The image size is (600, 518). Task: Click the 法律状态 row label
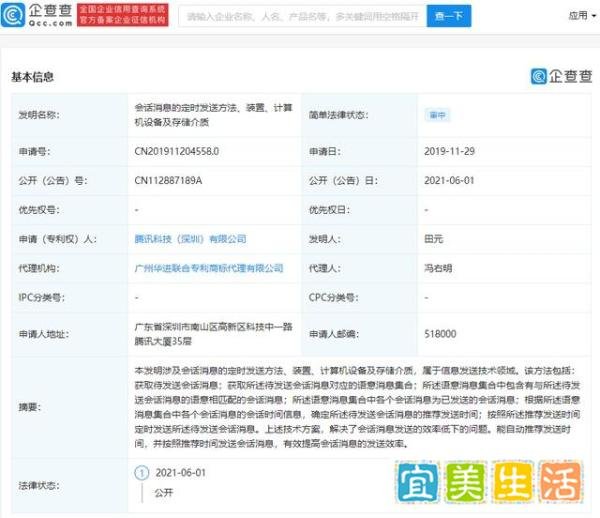tap(39, 485)
